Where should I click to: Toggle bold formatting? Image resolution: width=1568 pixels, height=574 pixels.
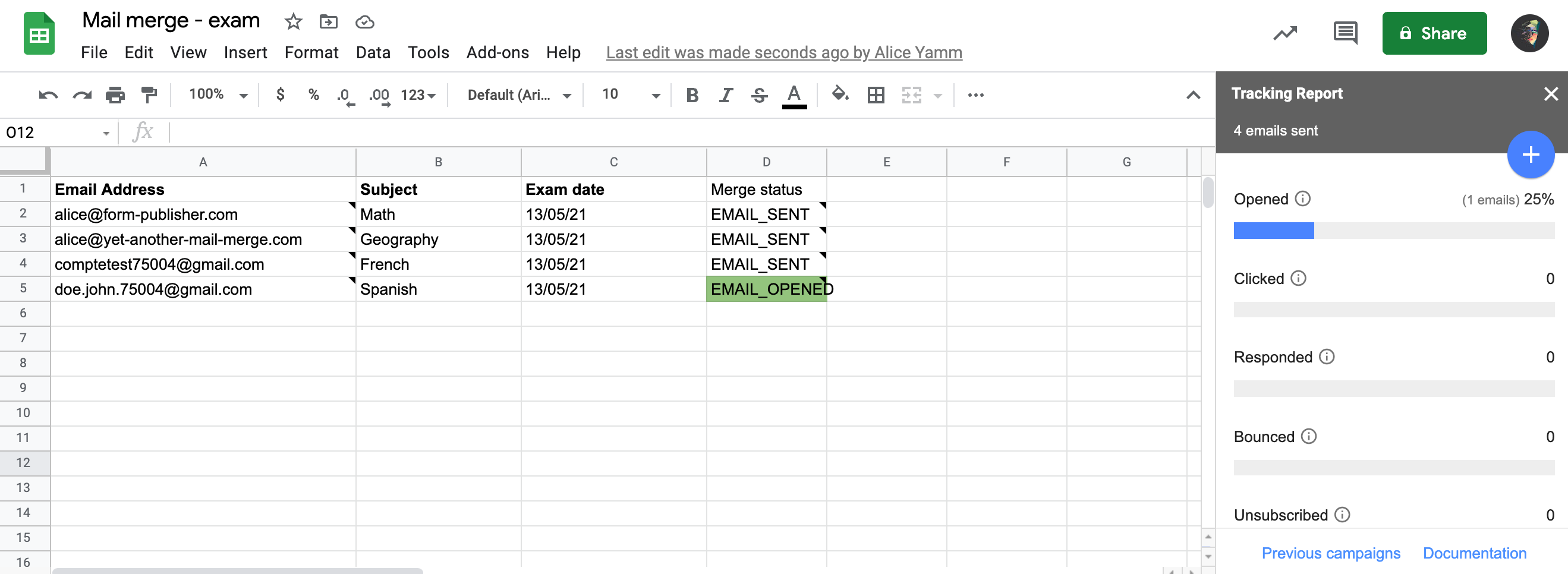tap(692, 95)
